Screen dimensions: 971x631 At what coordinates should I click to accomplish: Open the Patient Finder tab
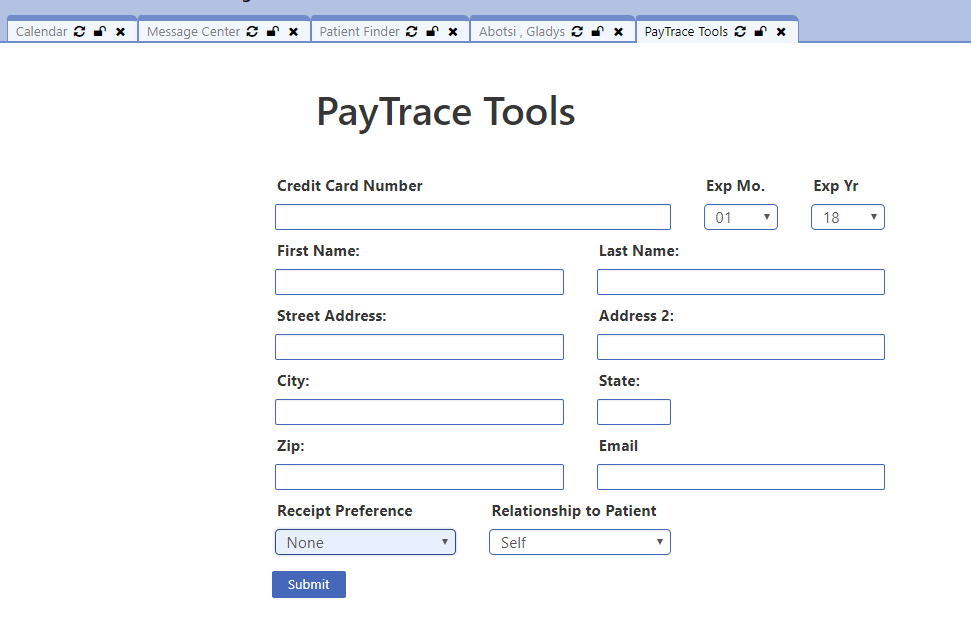click(x=359, y=32)
